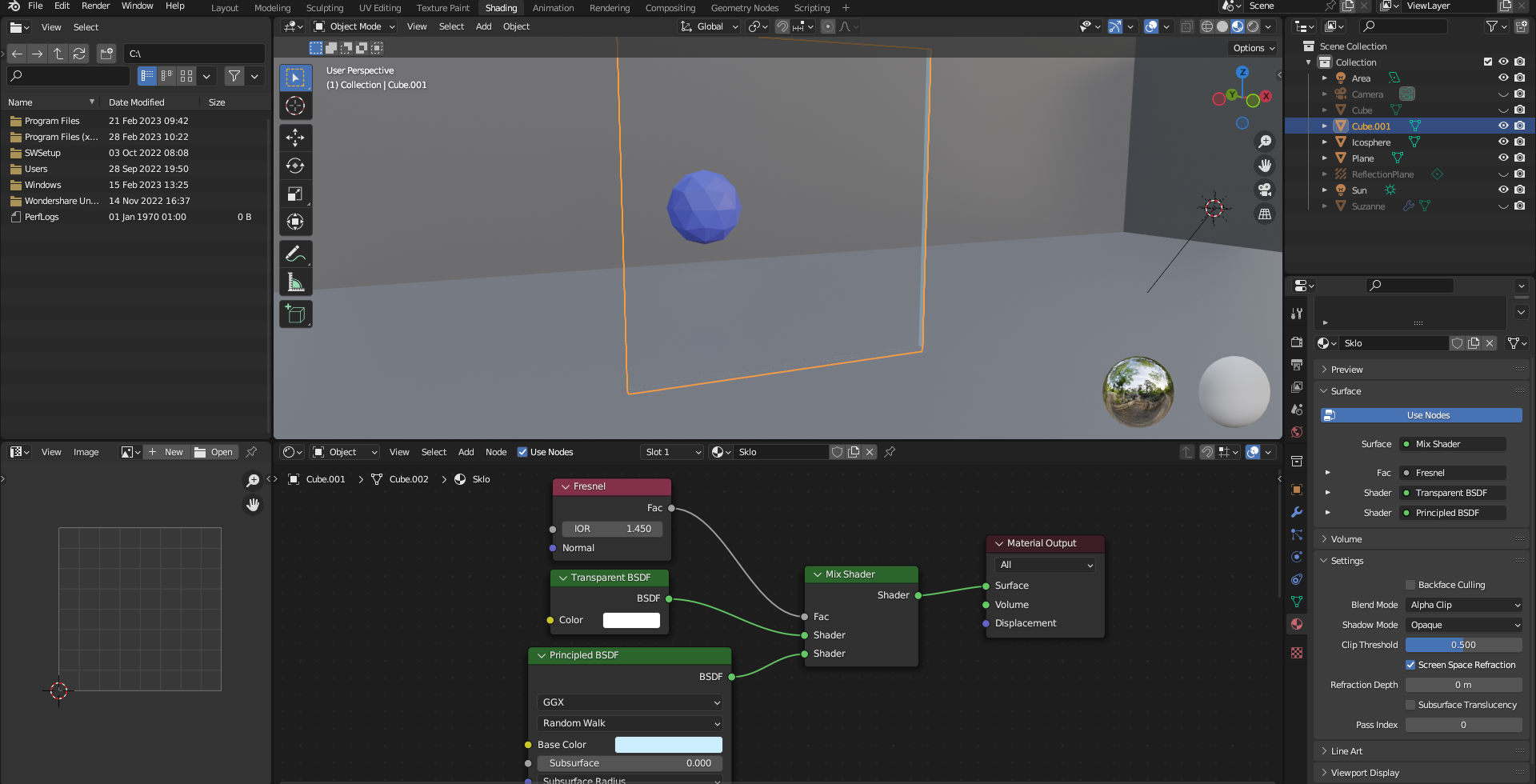Click the Base Color swatch
This screenshot has width=1536, height=784.
(668, 745)
